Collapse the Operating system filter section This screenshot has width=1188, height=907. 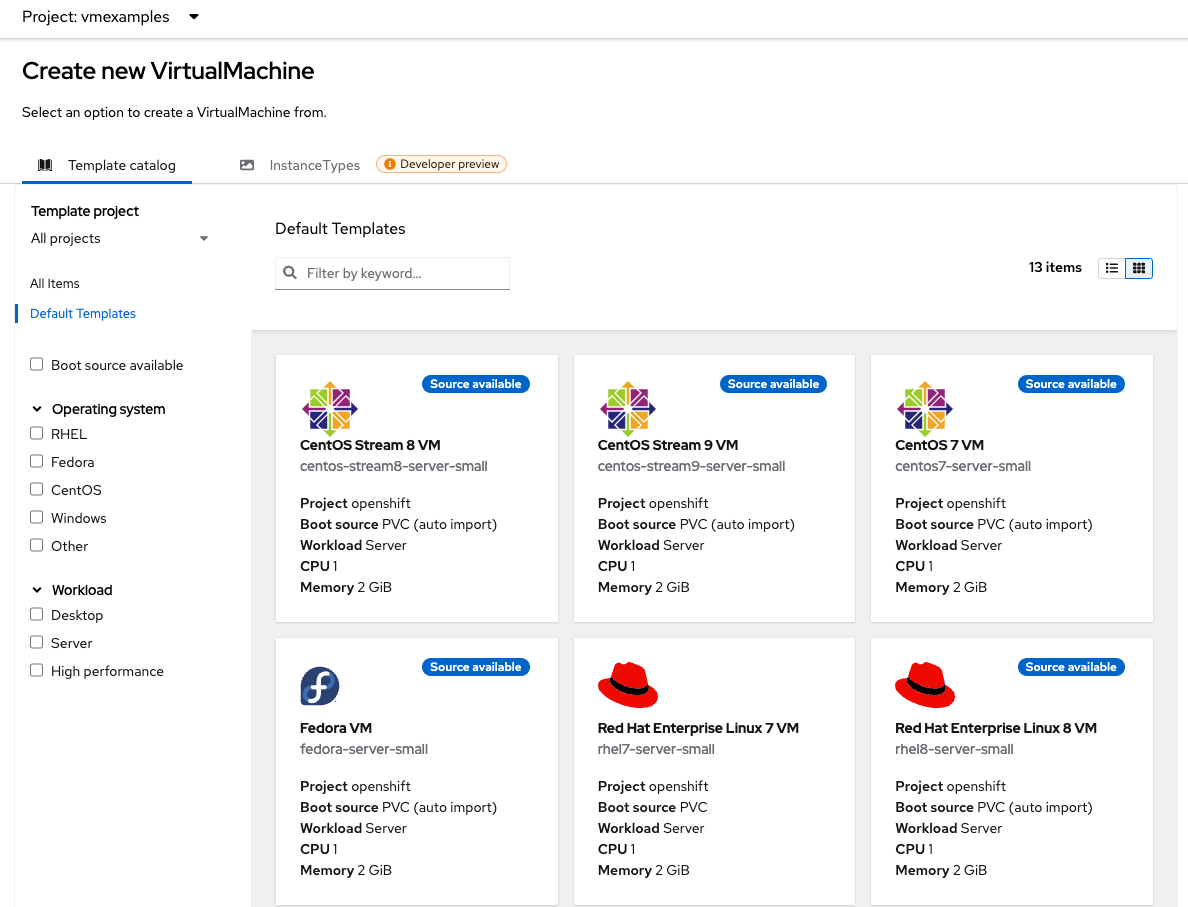click(37, 408)
